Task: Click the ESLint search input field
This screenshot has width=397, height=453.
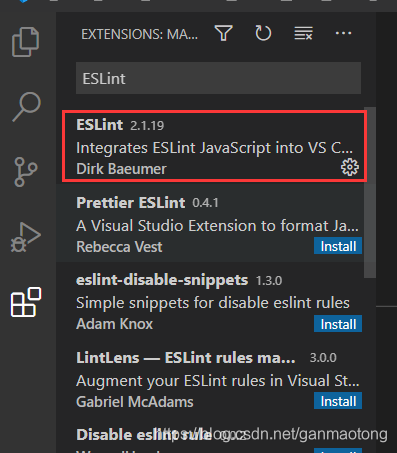Action: (x=218, y=78)
